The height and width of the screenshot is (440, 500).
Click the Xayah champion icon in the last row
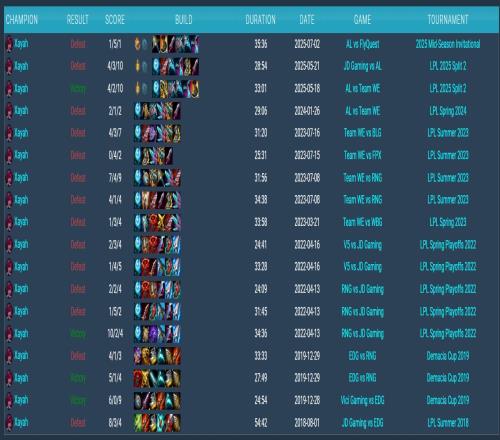coord(9,423)
